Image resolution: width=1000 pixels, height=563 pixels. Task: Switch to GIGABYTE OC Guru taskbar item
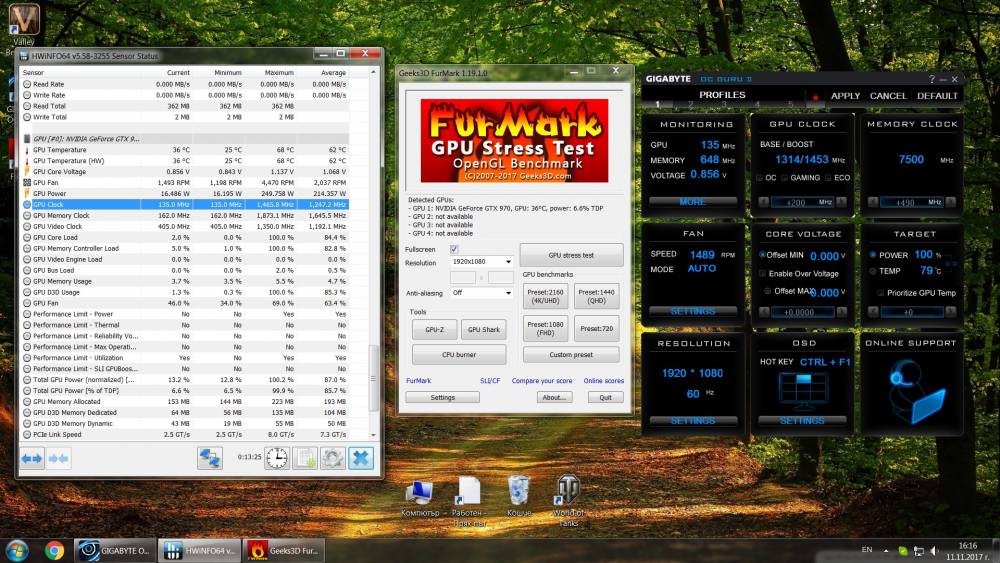(x=115, y=550)
